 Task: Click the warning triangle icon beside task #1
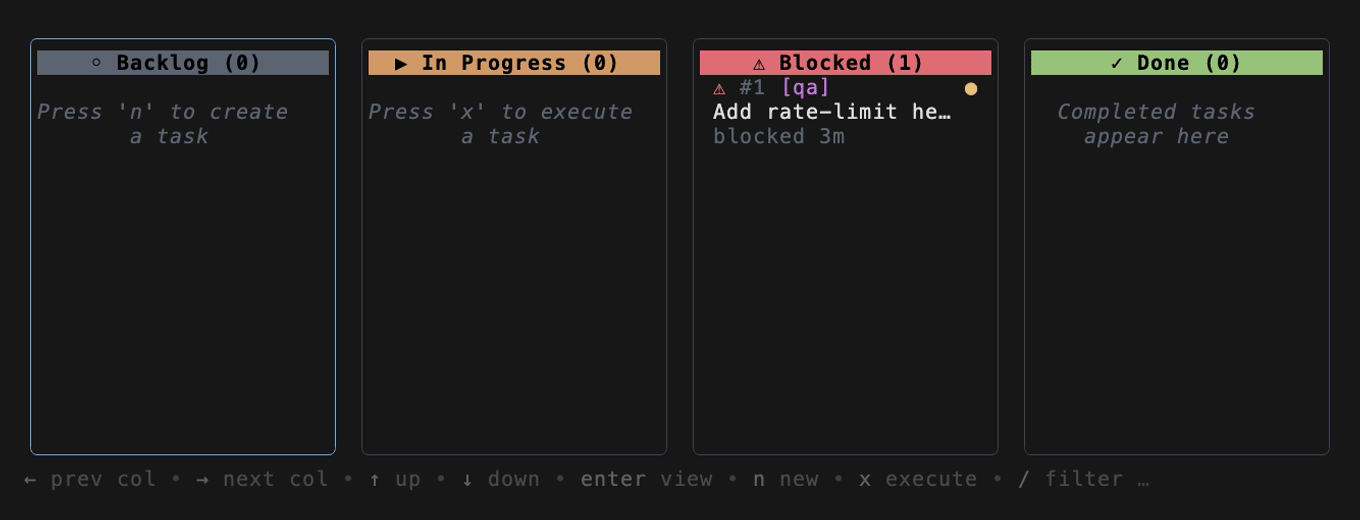[x=719, y=89]
